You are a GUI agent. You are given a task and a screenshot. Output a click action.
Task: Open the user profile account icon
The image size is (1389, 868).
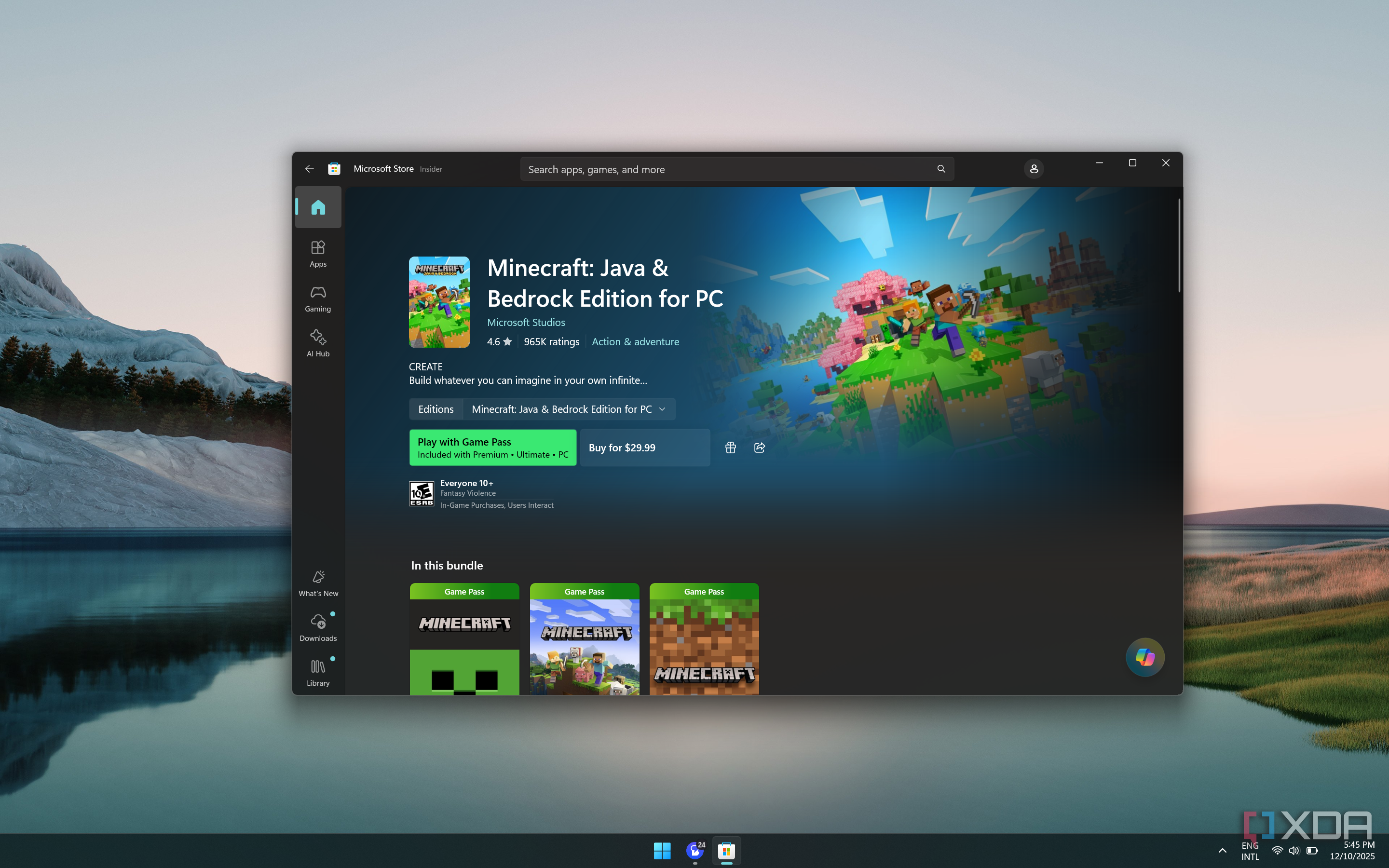1034,169
